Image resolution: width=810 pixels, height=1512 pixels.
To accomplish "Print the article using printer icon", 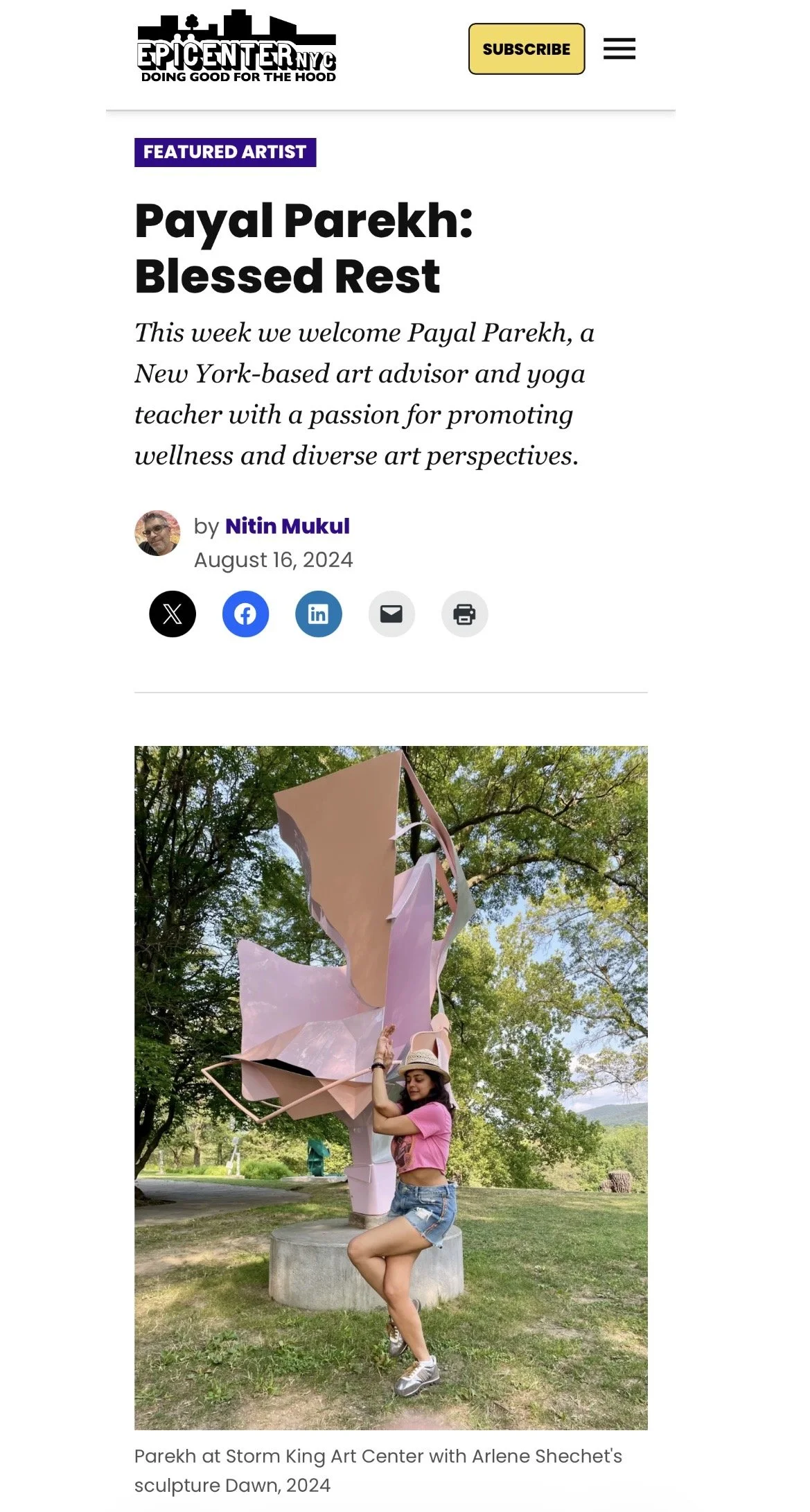I will pyautogui.click(x=465, y=614).
